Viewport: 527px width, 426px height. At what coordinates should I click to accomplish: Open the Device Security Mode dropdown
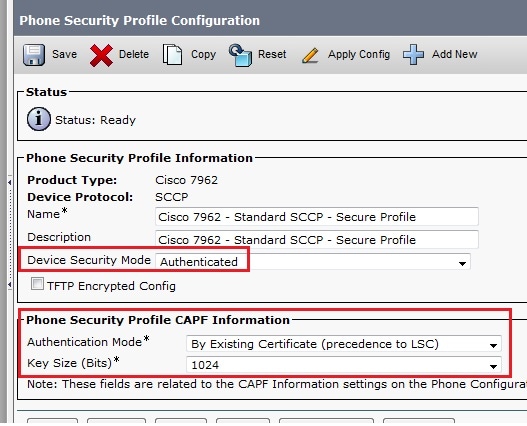click(x=313, y=262)
